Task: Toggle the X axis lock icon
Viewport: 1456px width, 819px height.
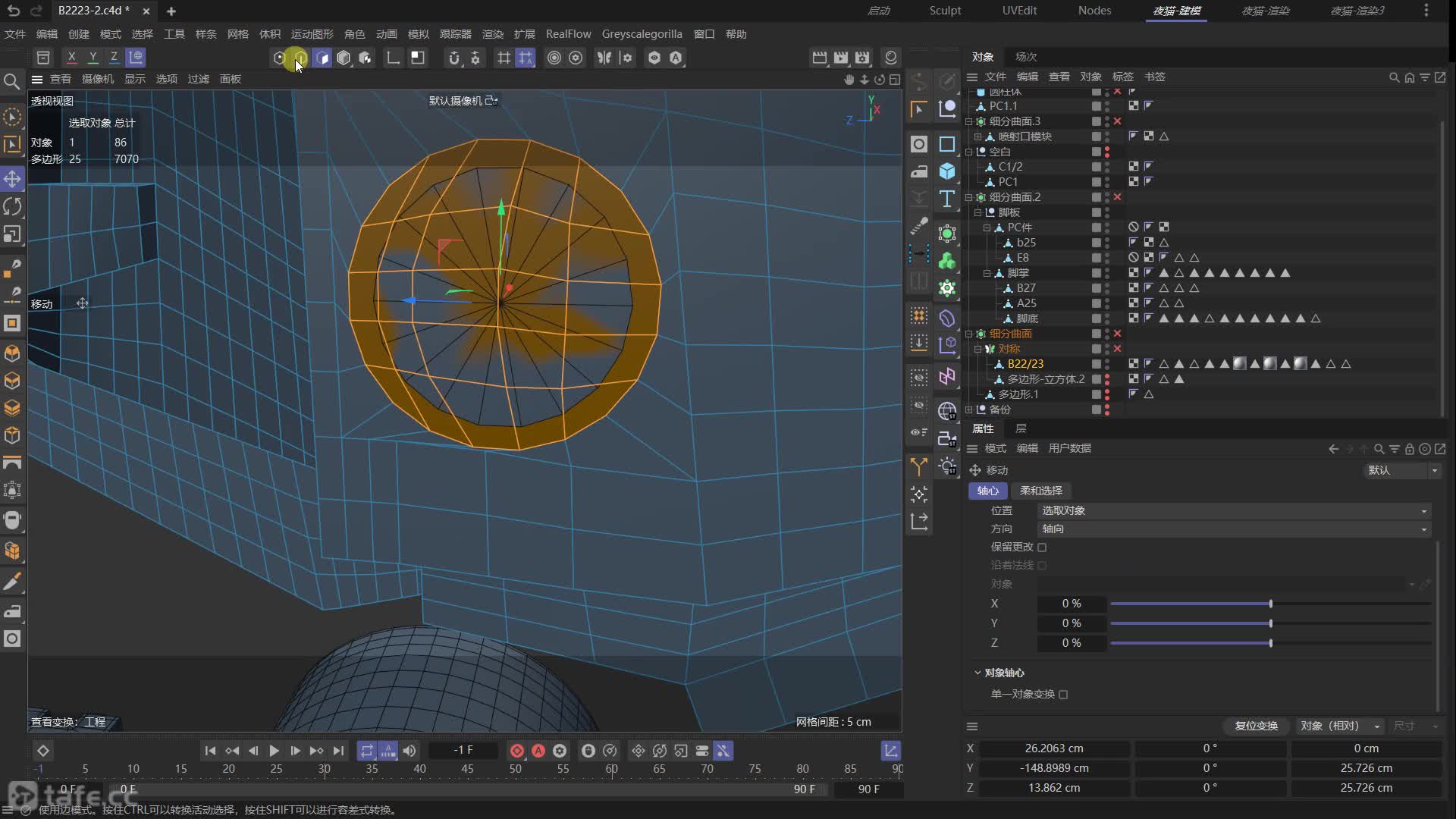Action: coord(71,57)
